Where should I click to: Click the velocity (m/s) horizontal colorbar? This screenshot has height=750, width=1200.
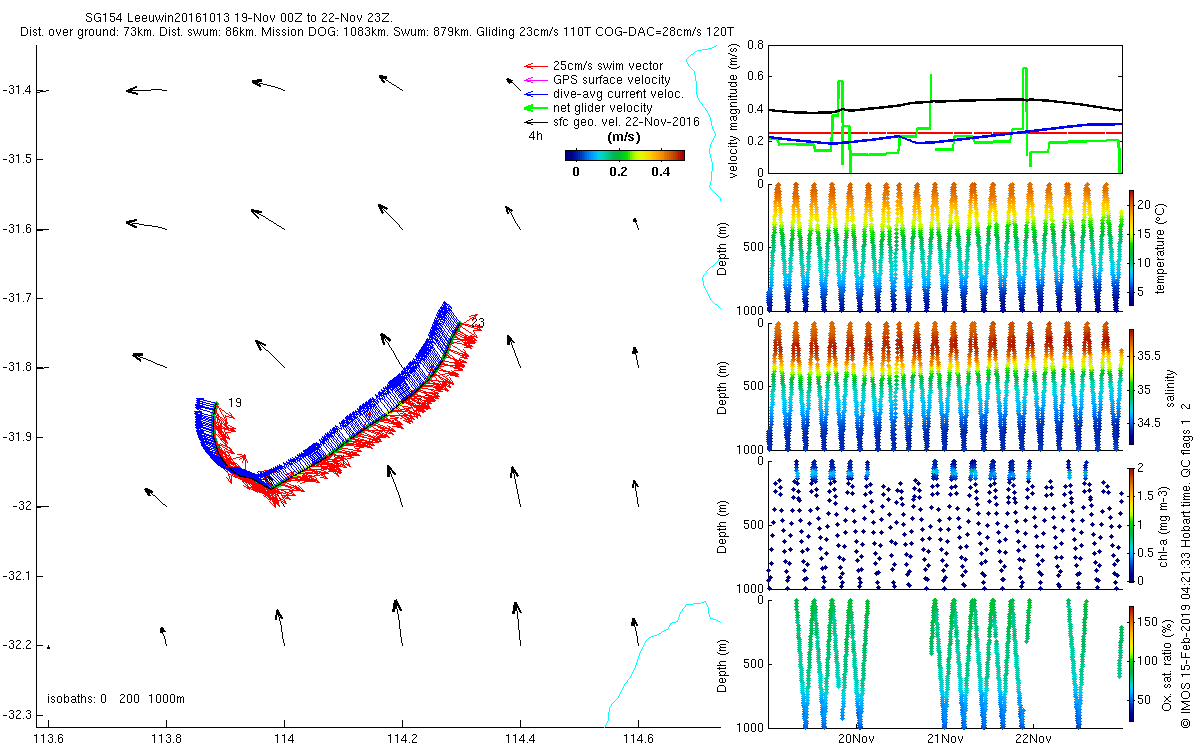[x=624, y=155]
